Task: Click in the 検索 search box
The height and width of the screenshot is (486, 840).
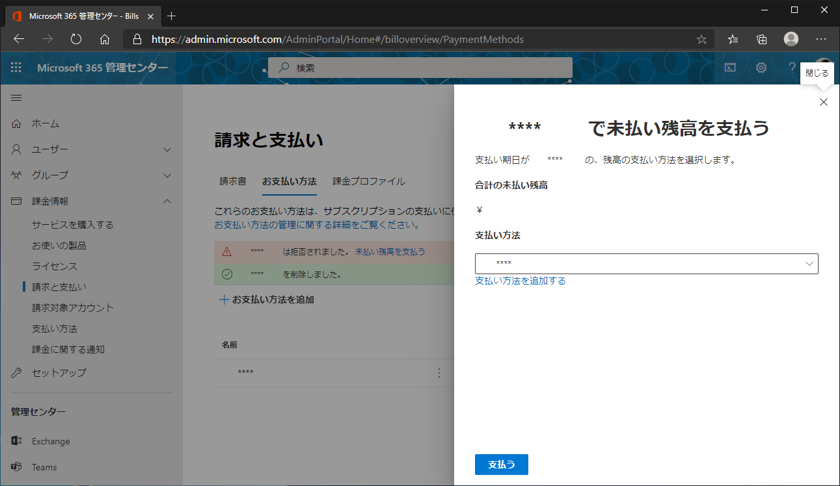Action: click(420, 68)
